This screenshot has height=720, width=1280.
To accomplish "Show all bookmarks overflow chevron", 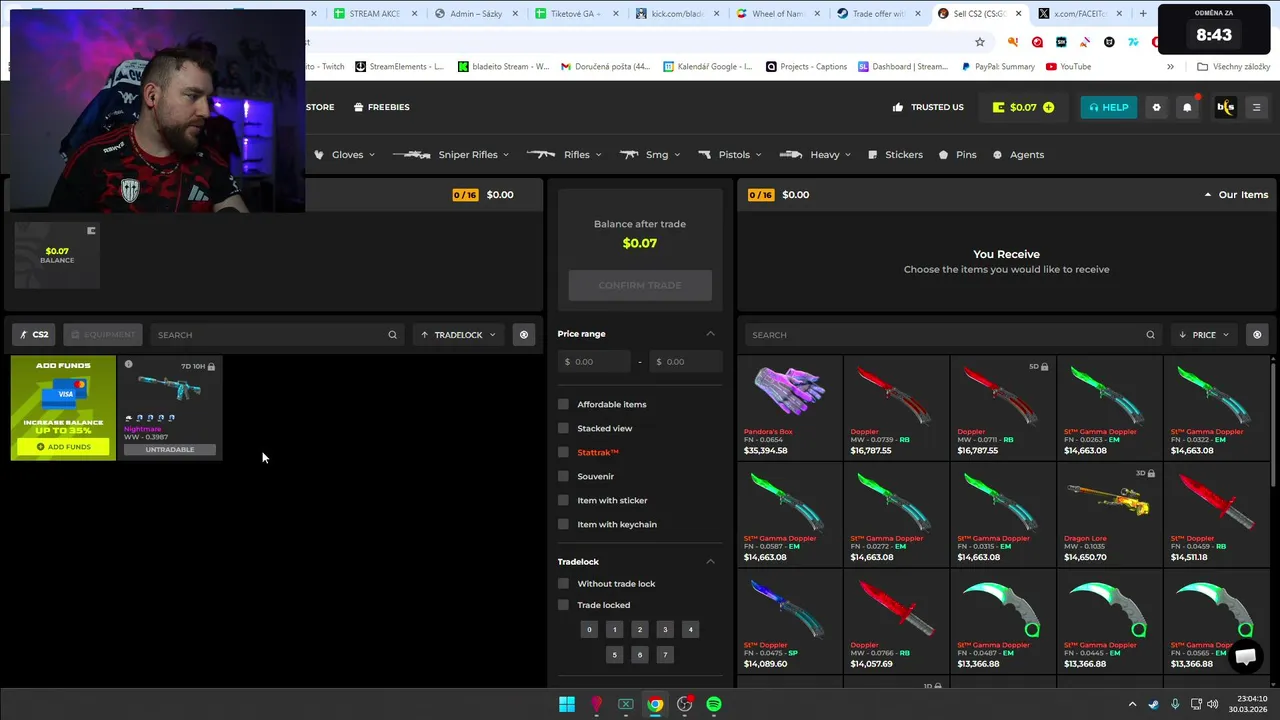I will [1170, 67].
